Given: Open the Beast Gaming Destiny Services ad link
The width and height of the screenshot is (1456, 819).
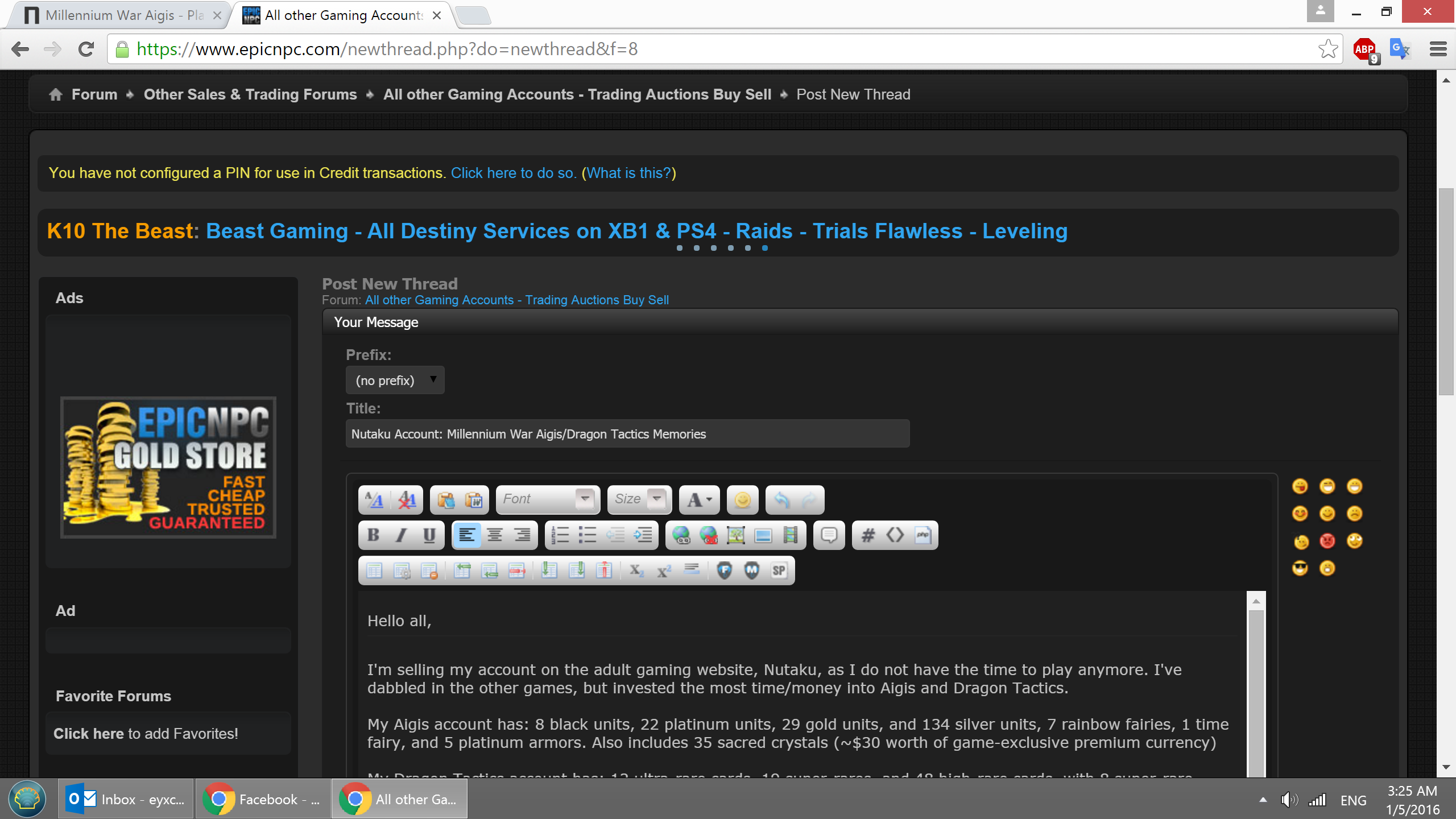Looking at the screenshot, I should (636, 231).
